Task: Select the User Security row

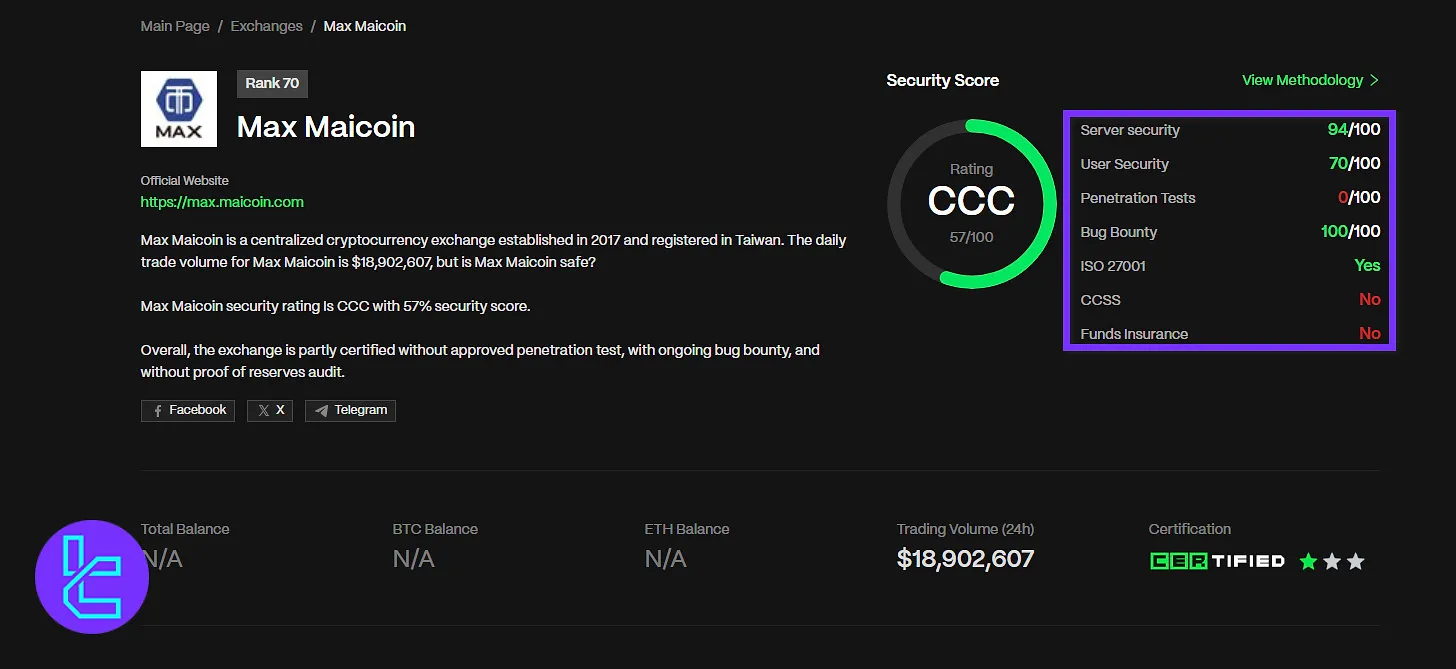Action: click(x=1230, y=164)
